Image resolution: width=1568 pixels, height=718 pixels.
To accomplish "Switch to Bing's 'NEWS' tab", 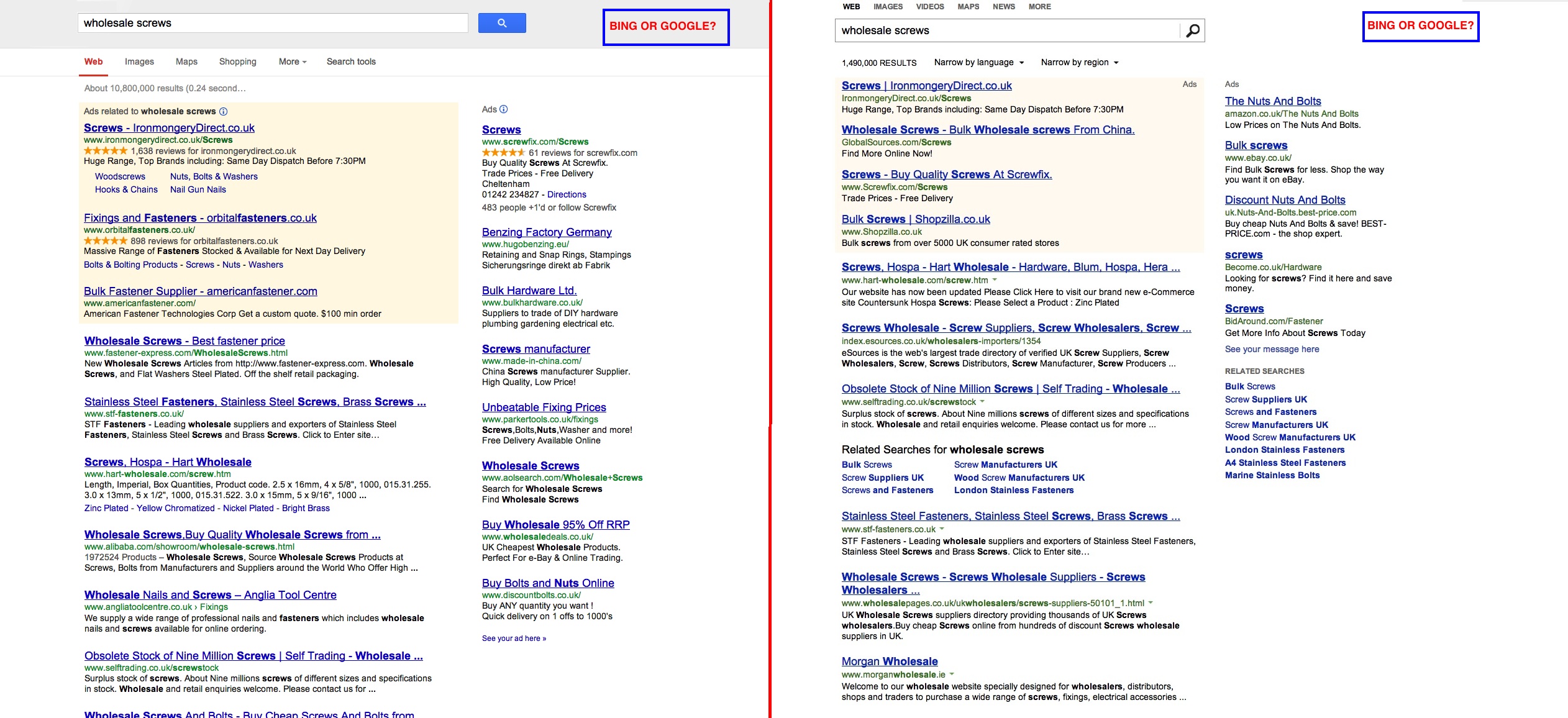I will click(1004, 7).
